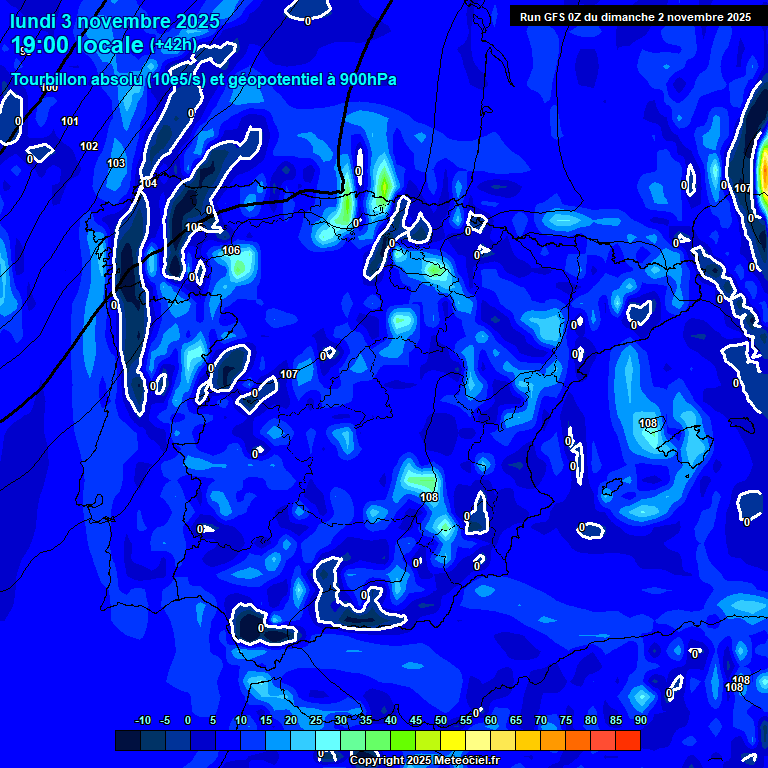Viewport: 768px width, 768px height.
Task: Click the "50" value on the color scale
Action: (441, 721)
